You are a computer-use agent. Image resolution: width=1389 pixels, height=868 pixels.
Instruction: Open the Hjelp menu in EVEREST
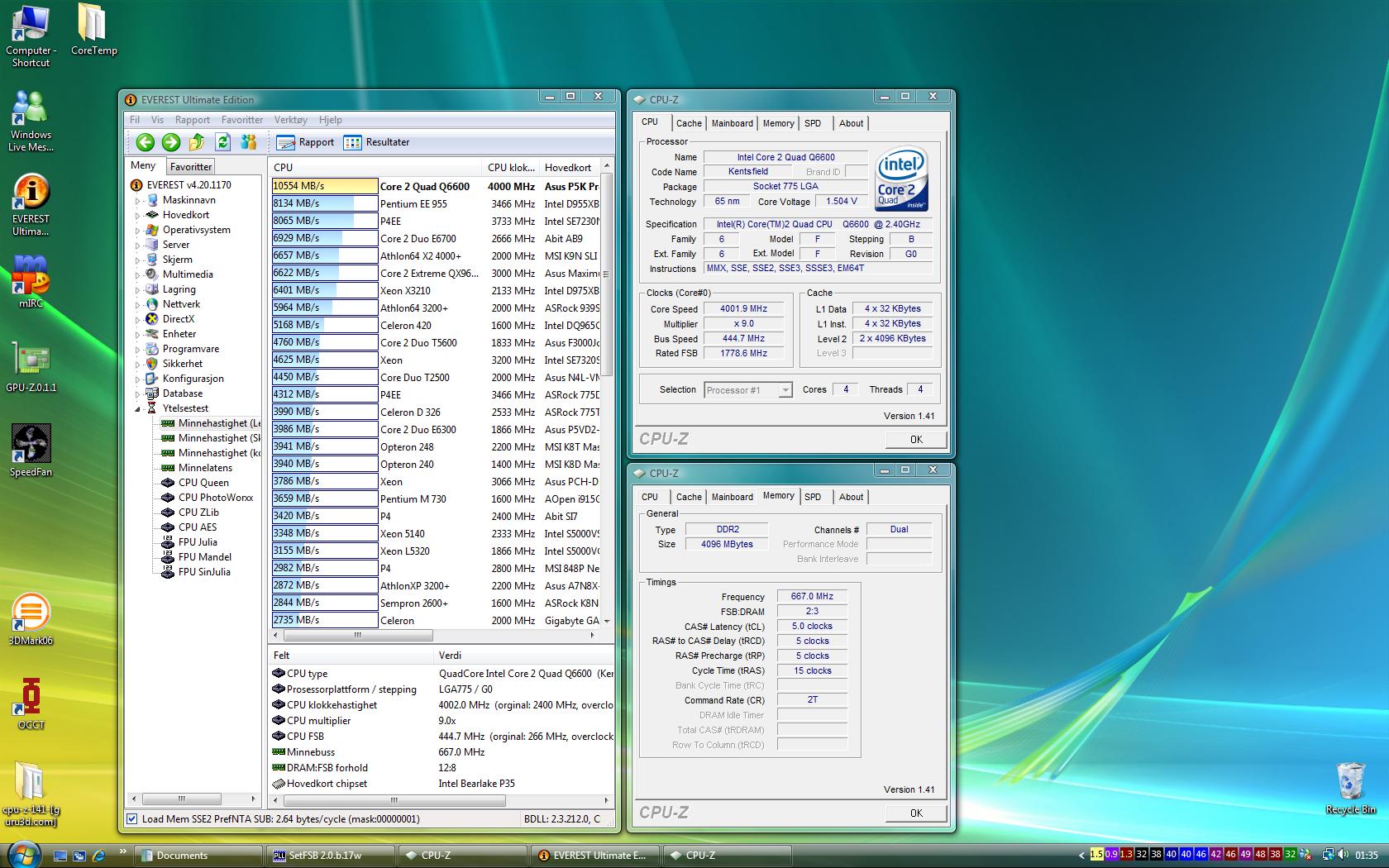click(330, 120)
